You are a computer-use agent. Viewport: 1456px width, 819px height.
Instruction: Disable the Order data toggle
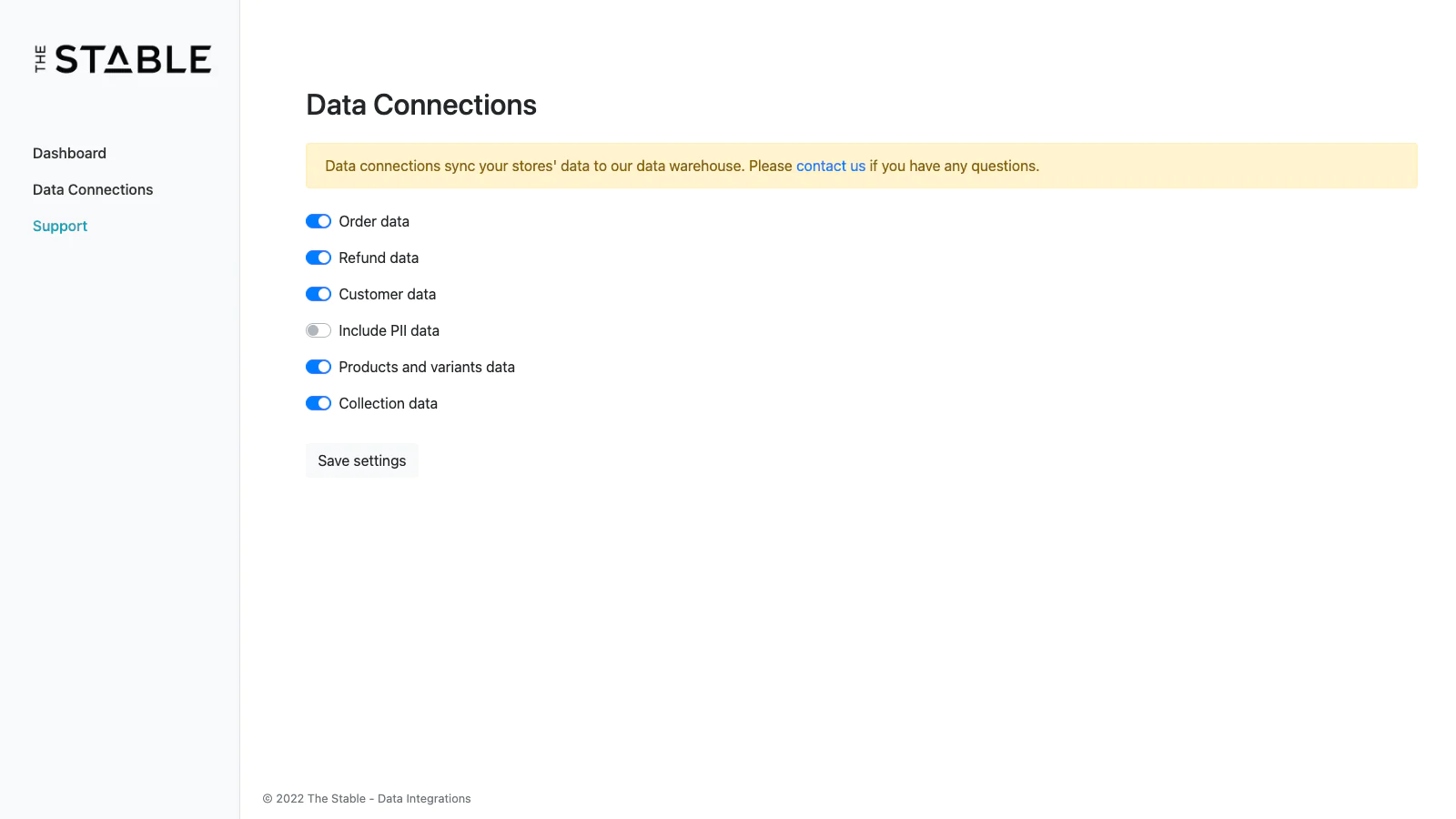pos(318,221)
